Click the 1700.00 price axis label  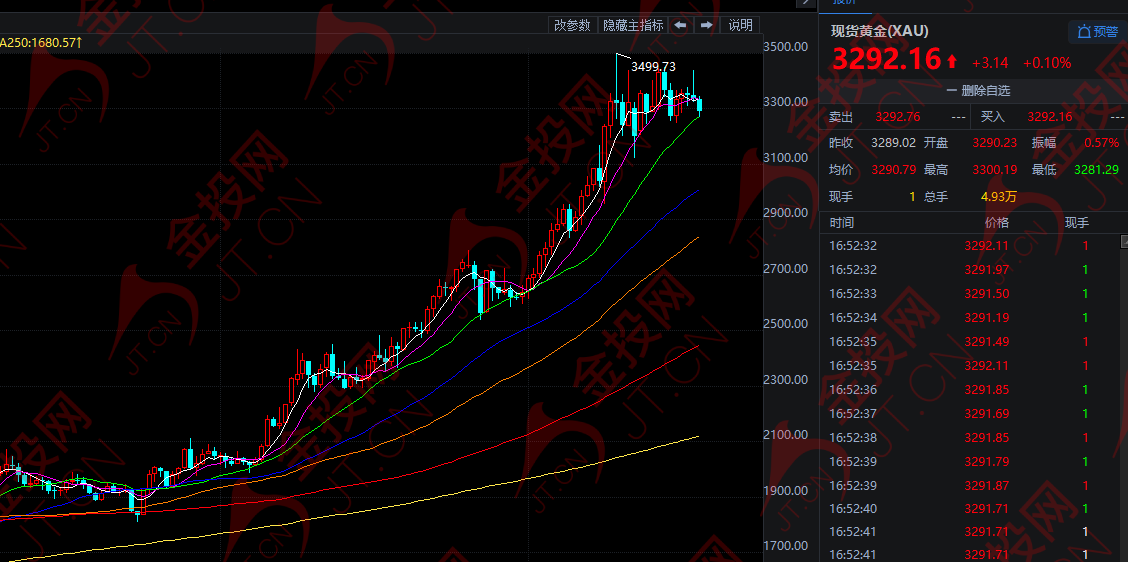pyautogui.click(x=788, y=546)
